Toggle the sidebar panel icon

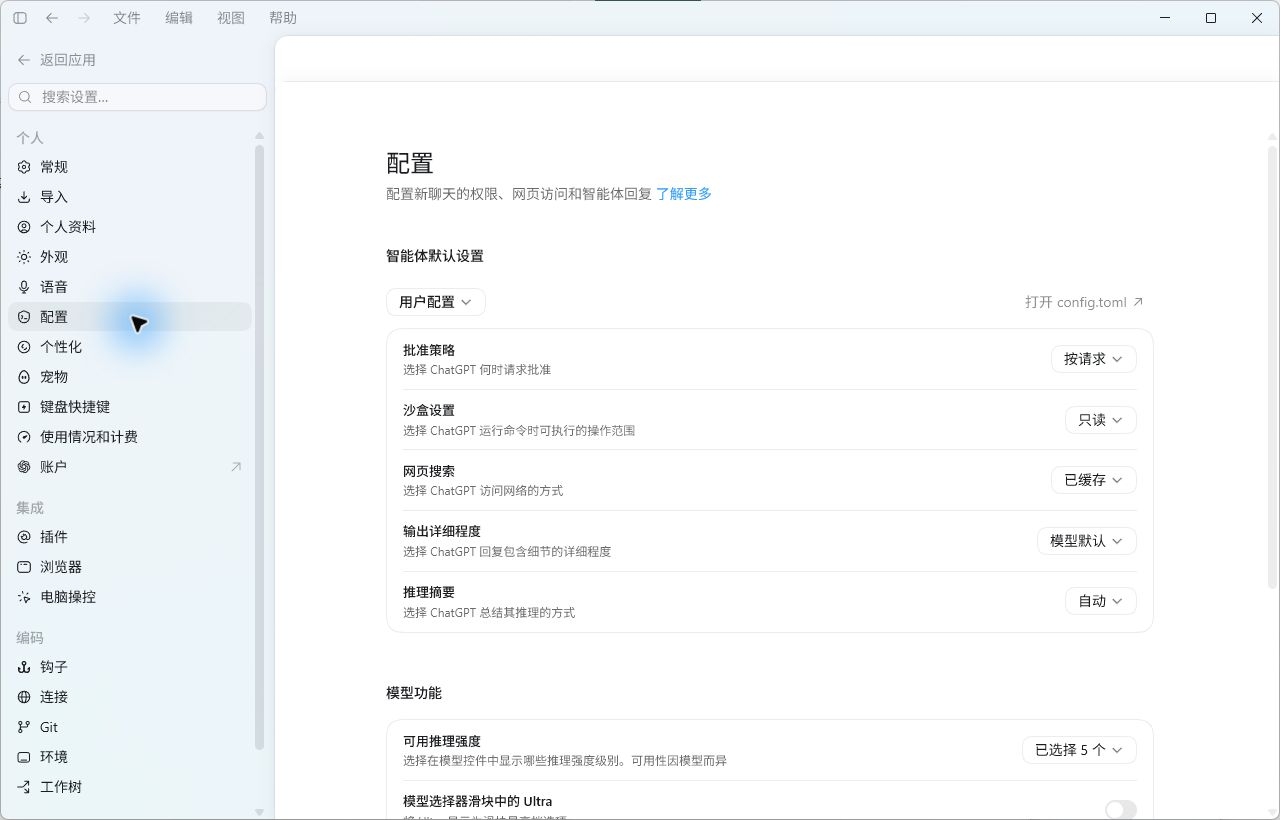click(x=20, y=18)
